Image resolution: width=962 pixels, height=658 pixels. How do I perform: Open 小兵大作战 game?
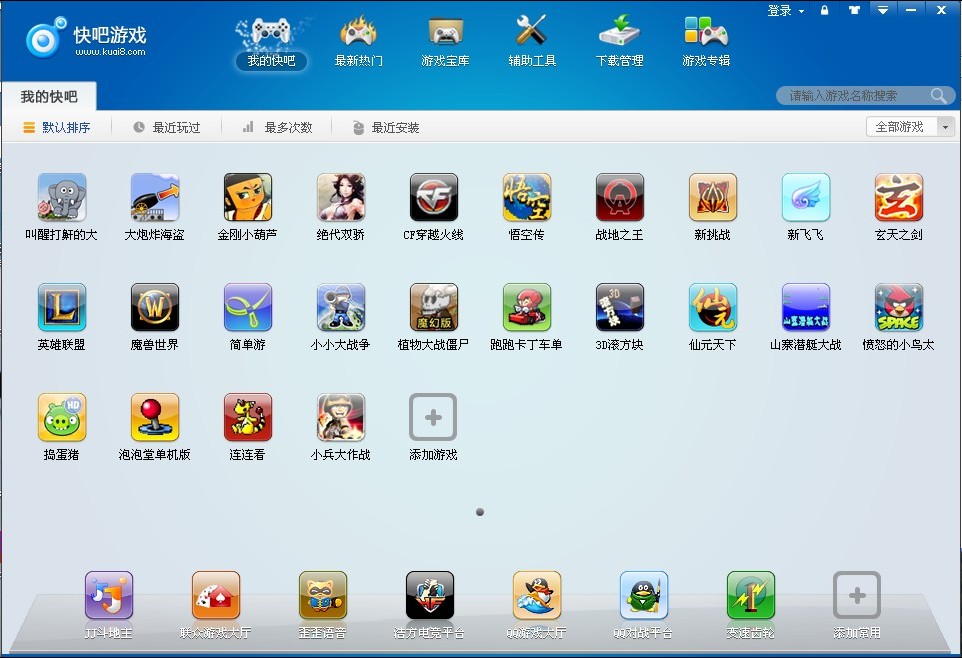pyautogui.click(x=341, y=417)
